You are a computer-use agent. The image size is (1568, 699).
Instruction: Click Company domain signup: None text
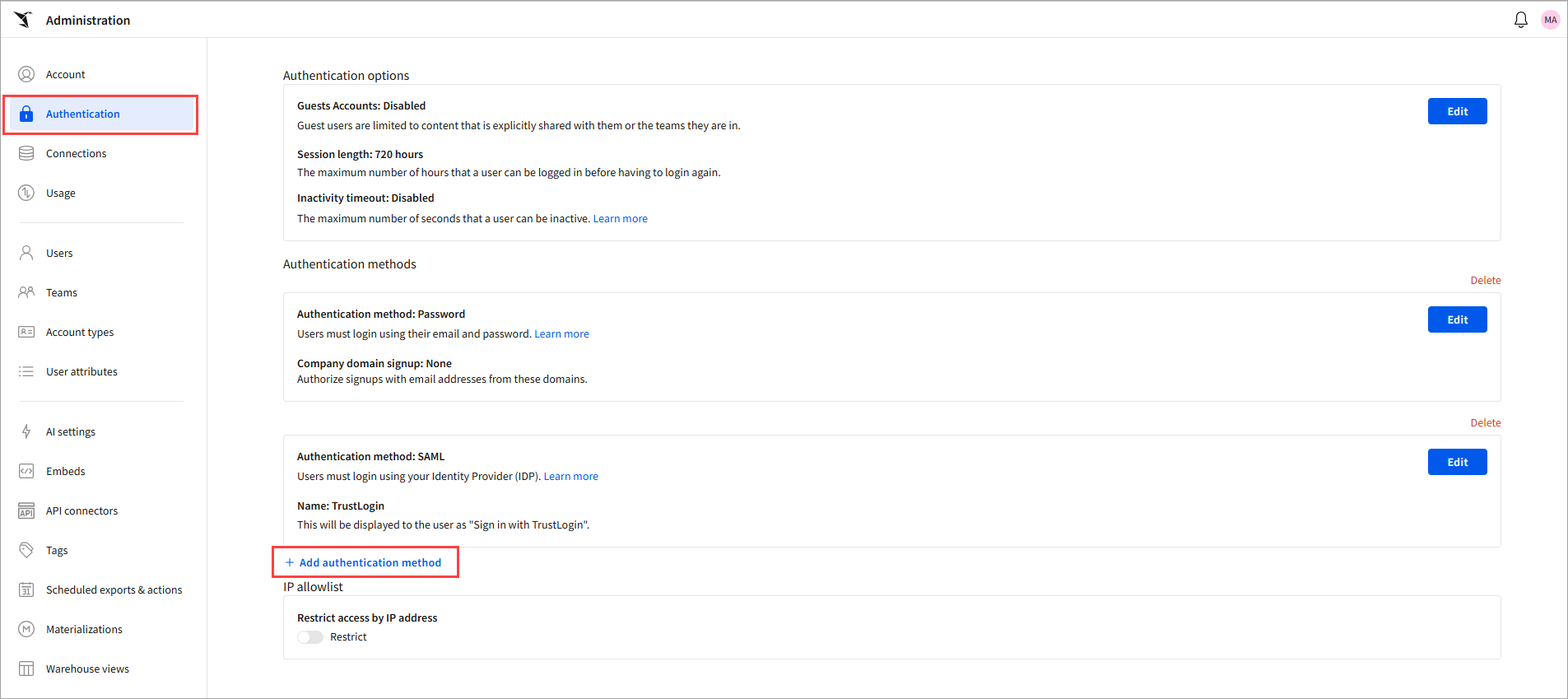375,363
